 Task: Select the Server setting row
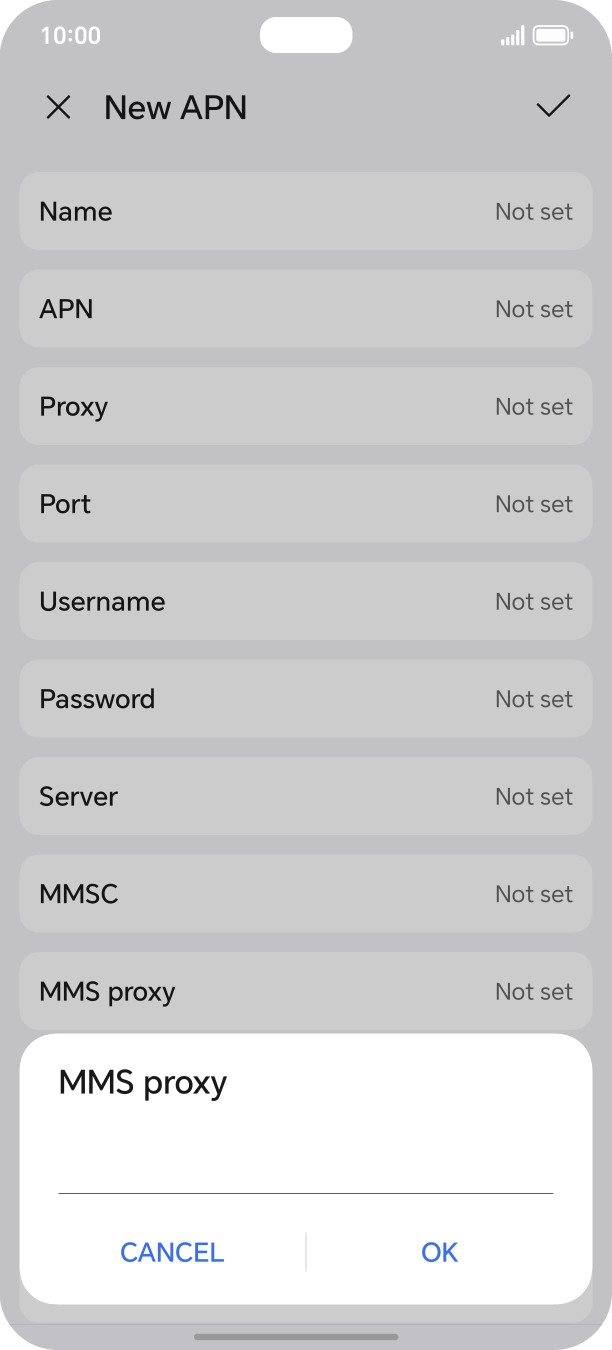[x=305, y=796]
